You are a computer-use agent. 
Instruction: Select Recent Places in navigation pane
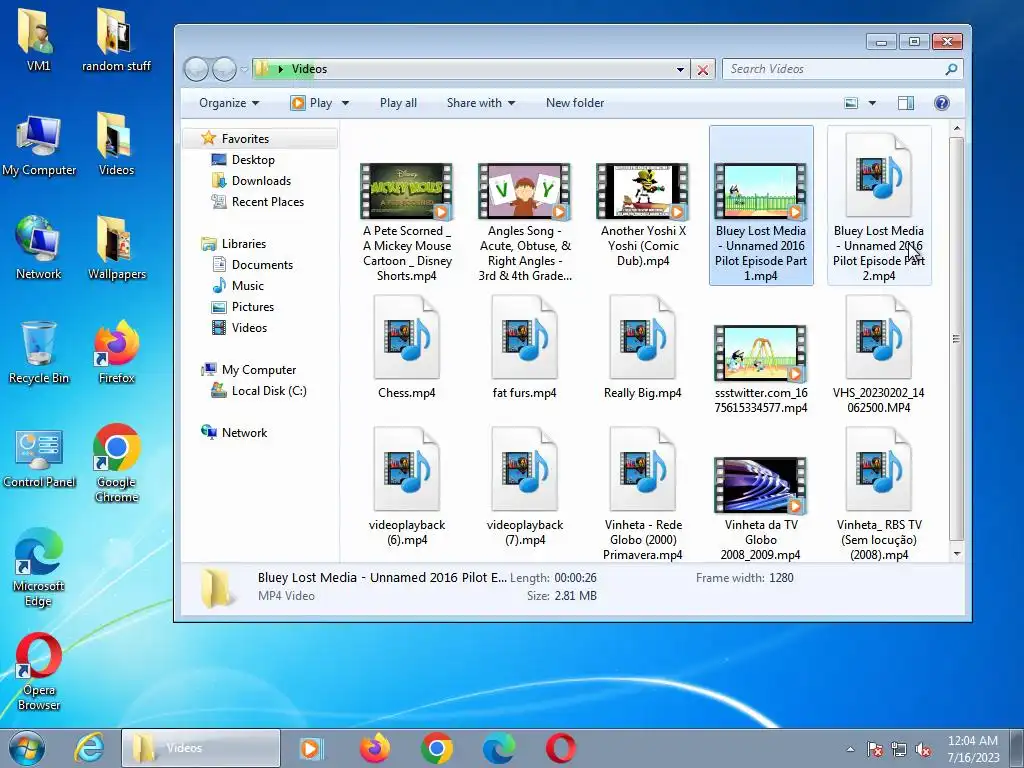tap(268, 202)
